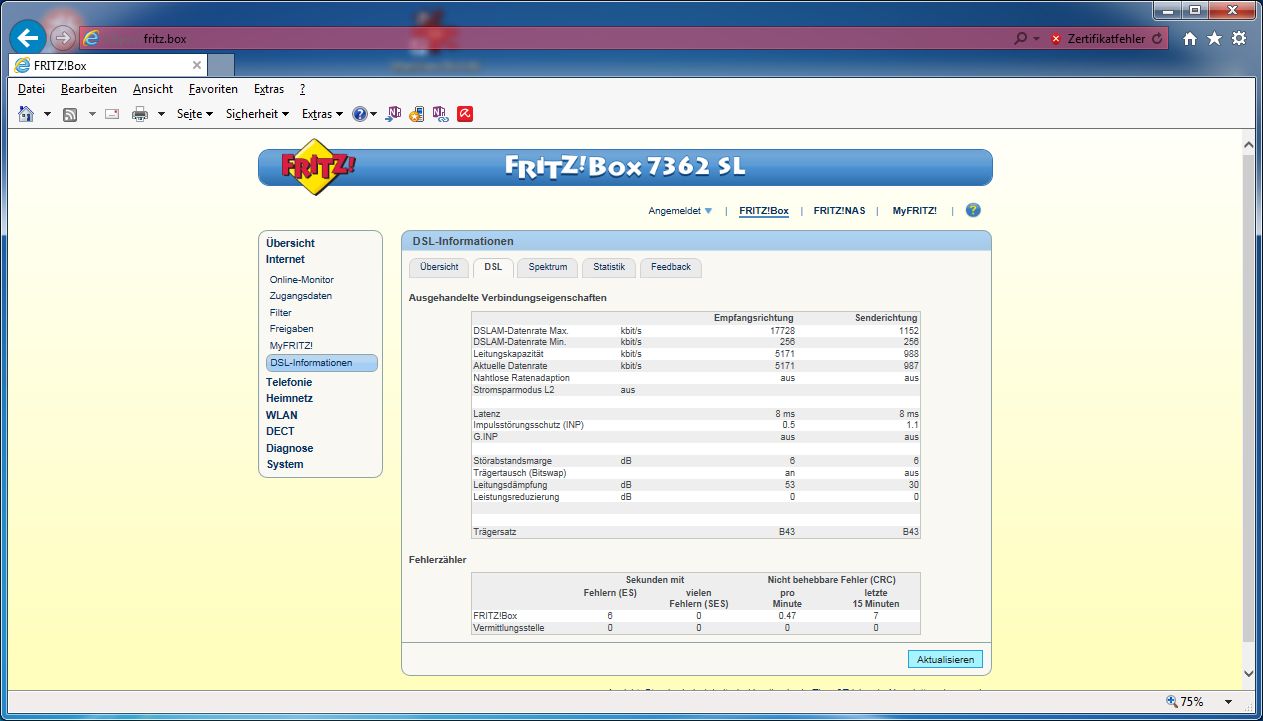Open the Print dropdown arrow

click(x=162, y=114)
